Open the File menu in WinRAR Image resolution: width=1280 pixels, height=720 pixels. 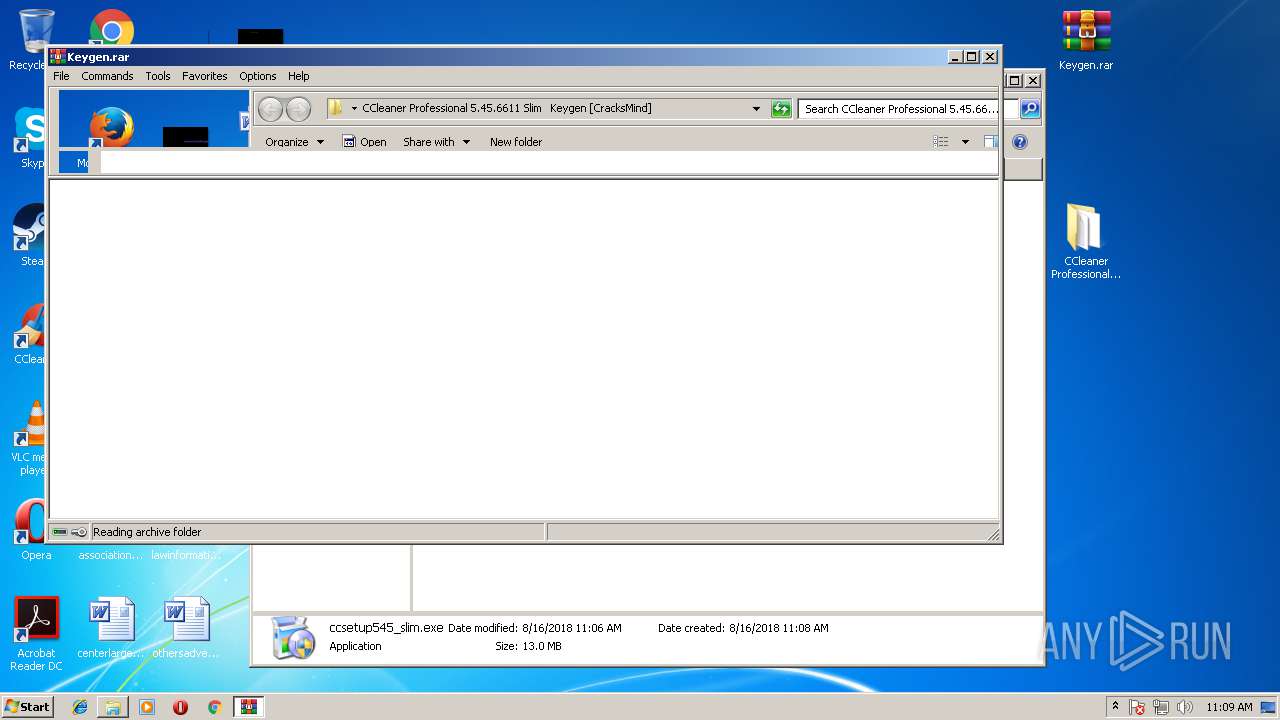click(61, 76)
